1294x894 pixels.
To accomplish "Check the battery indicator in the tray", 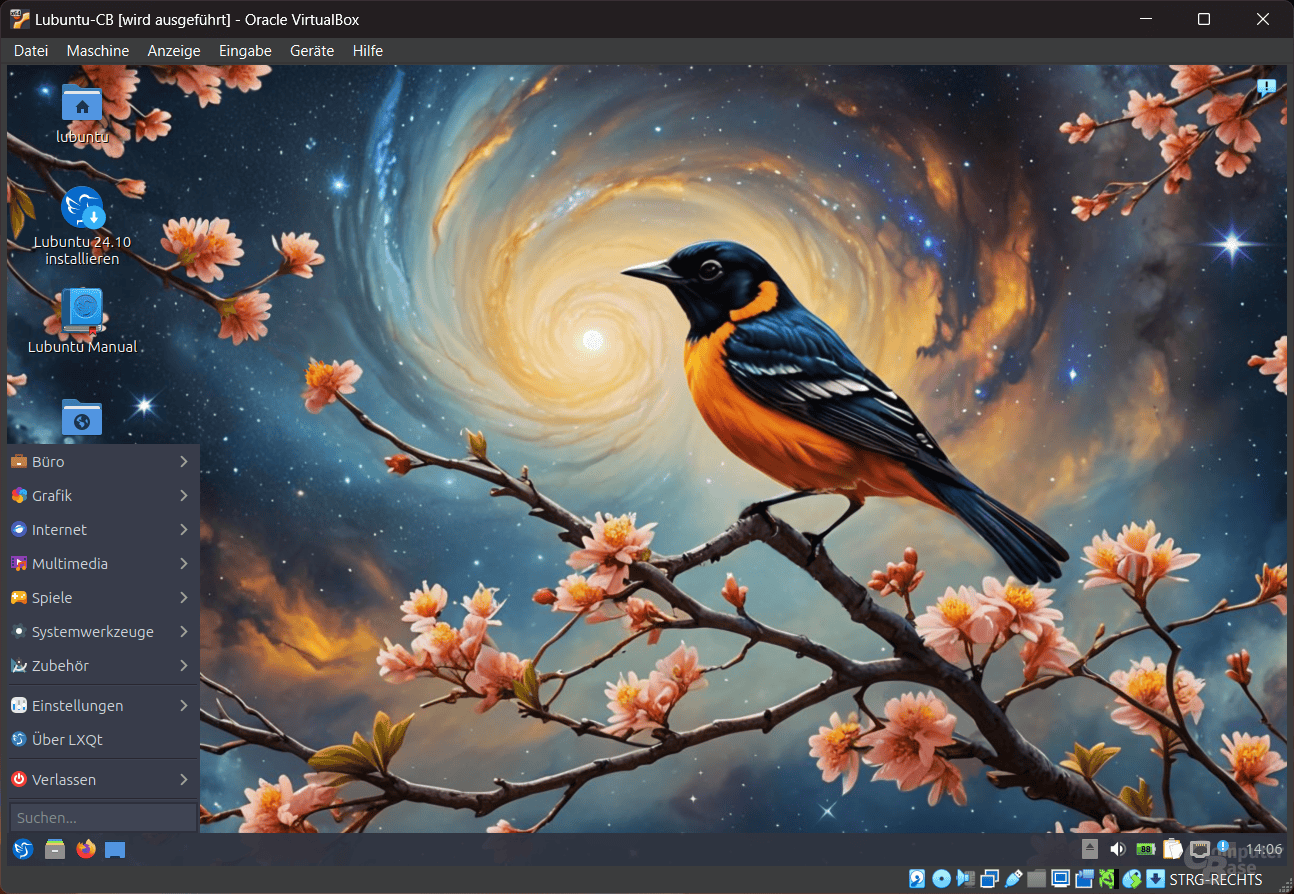I will click(1146, 849).
